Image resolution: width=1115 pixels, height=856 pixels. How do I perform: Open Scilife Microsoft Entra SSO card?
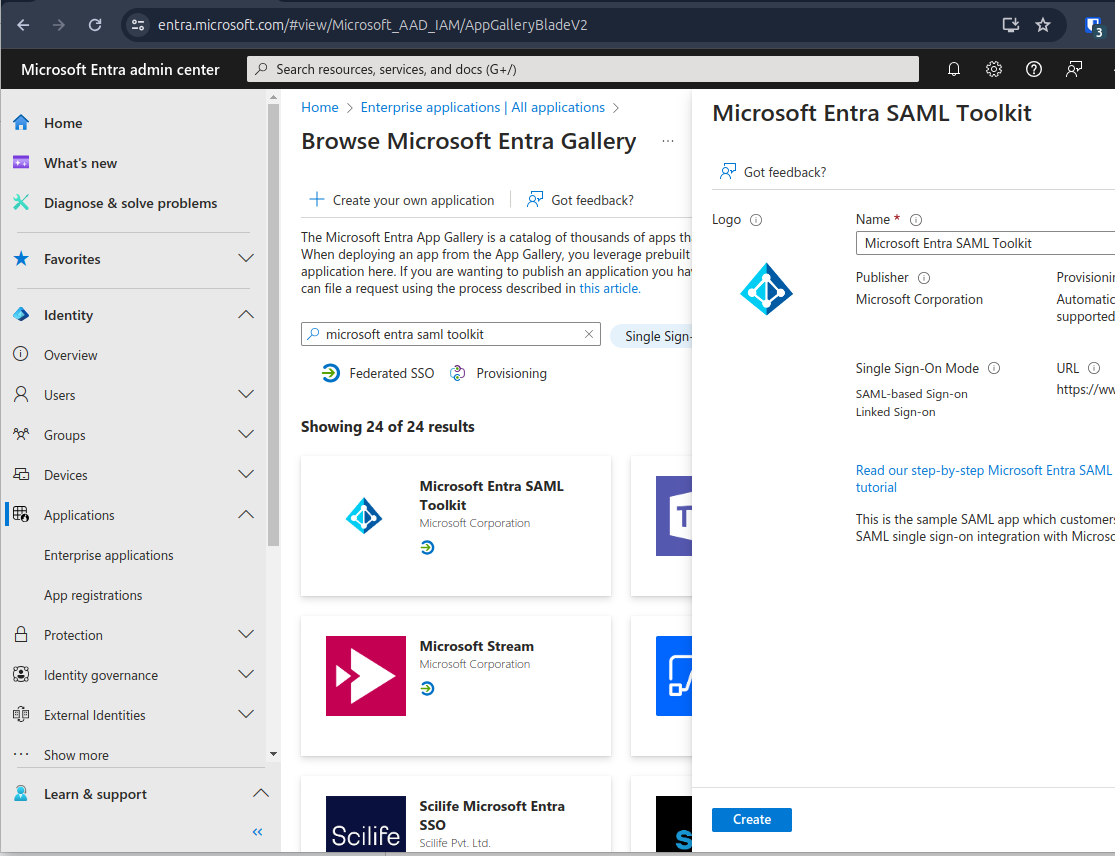point(456,815)
